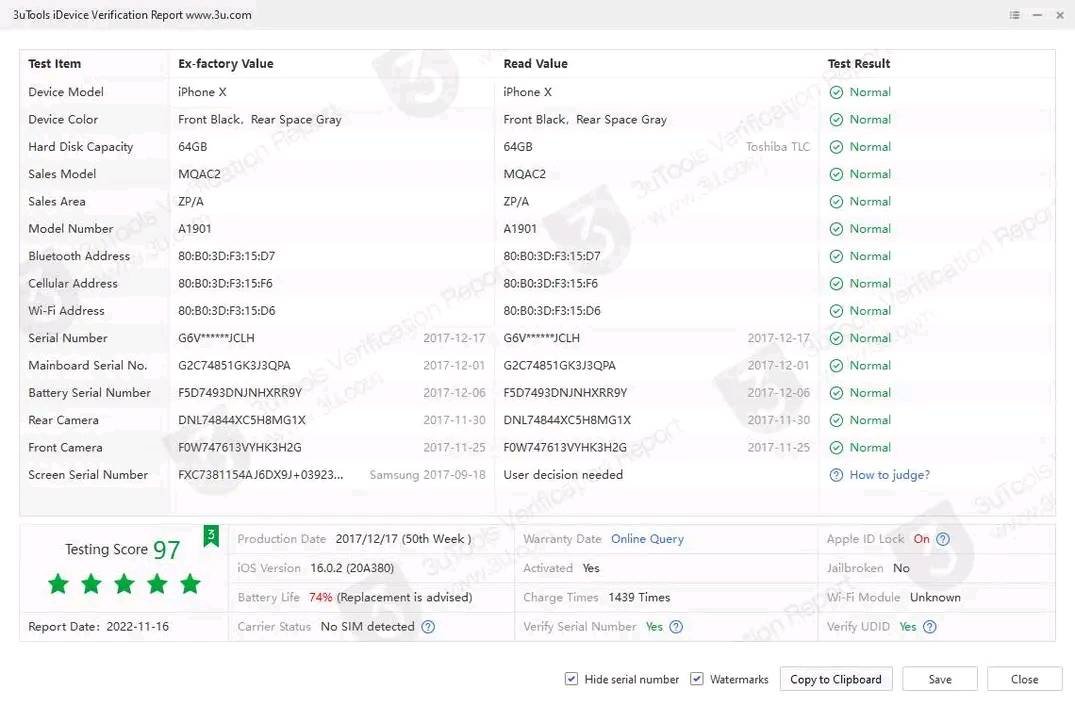Save the verification report
1075x706 pixels.
click(939, 679)
